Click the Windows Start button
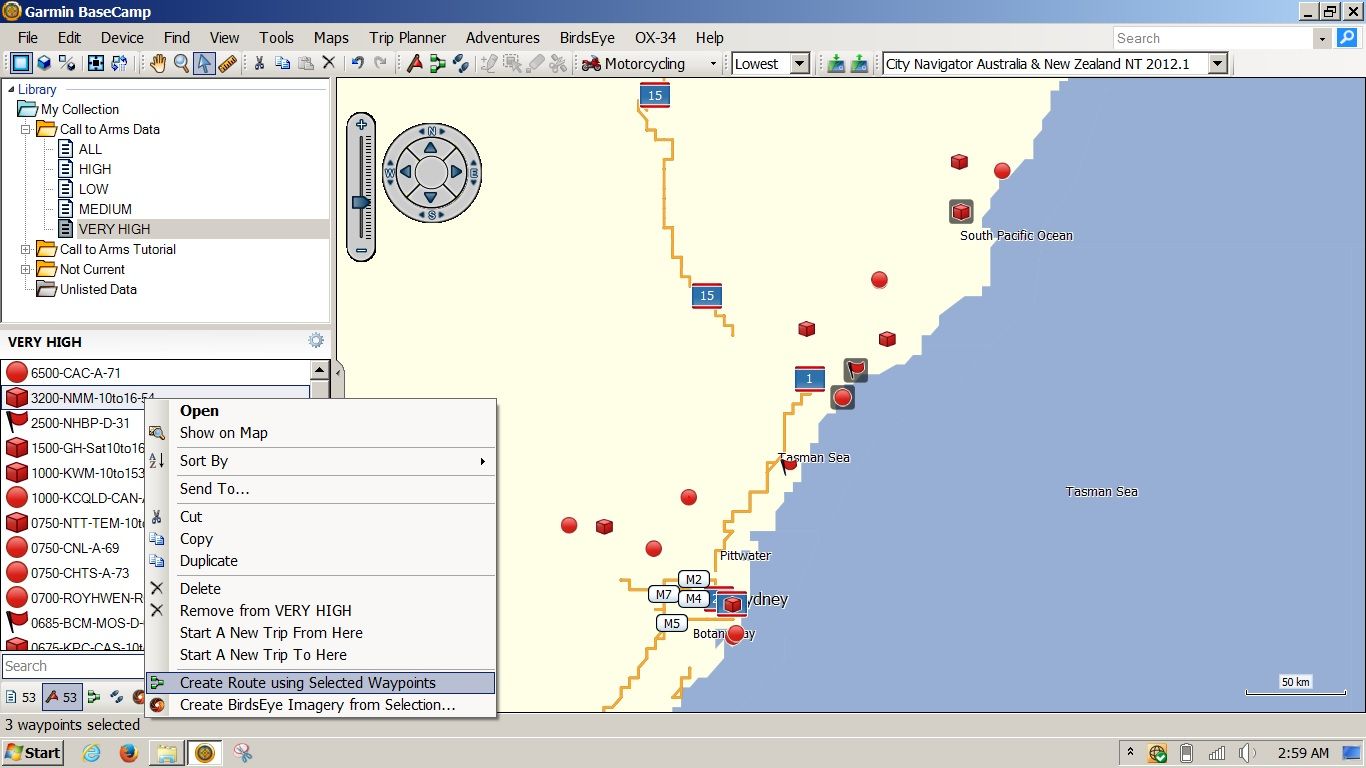The image size is (1366, 768). click(x=33, y=753)
